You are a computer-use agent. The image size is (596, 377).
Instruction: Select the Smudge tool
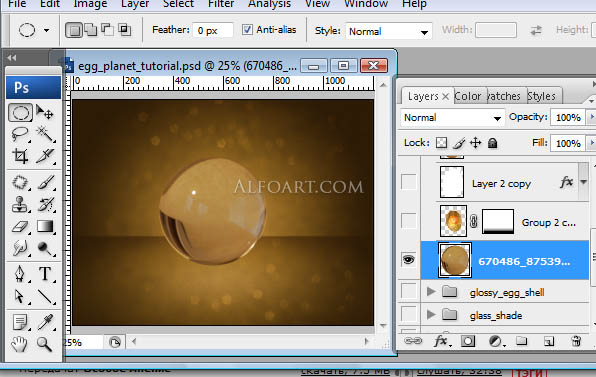tap(20, 248)
